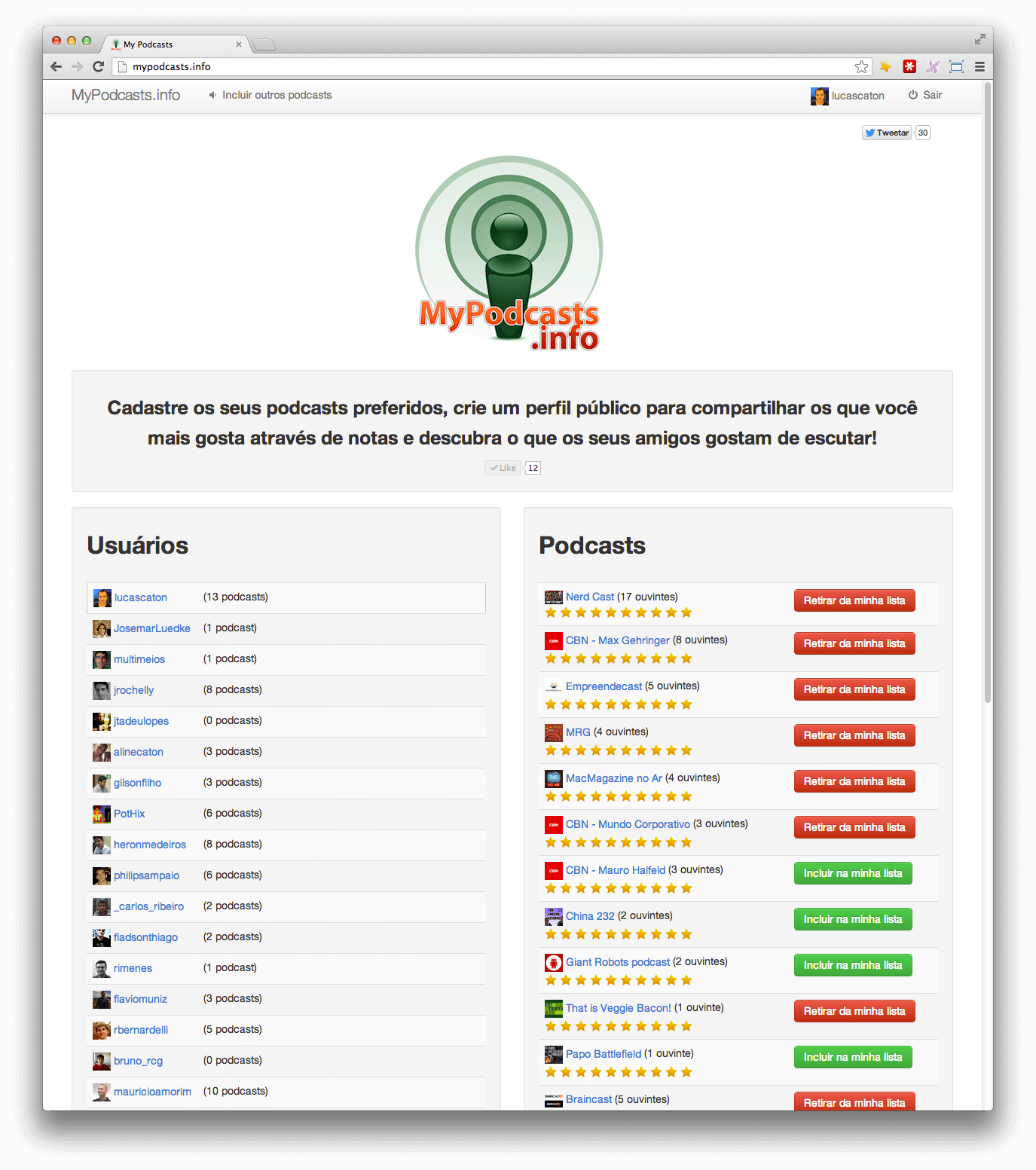Viewport: 1036px width, 1170px height.
Task: Click fladsonthiago user avatar
Action: pos(102,938)
